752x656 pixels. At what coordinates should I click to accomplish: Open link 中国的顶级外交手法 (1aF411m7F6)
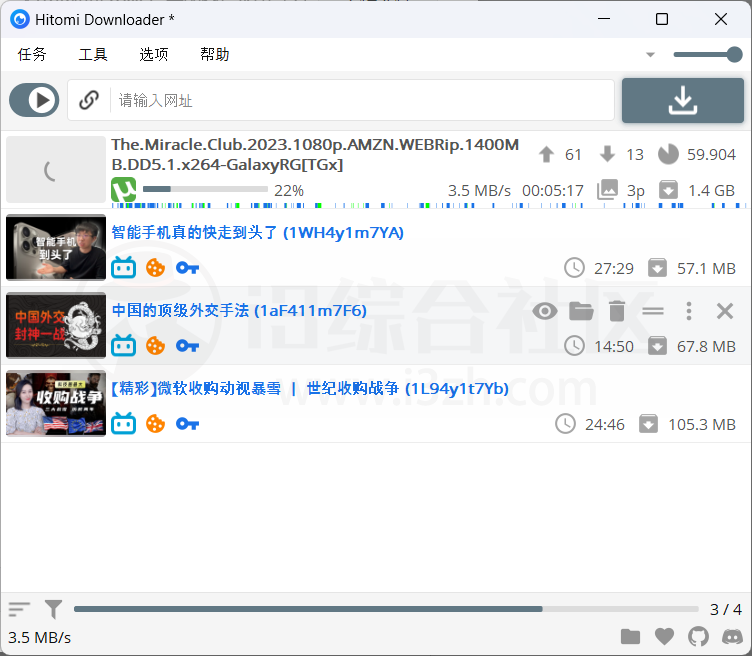tap(239, 311)
